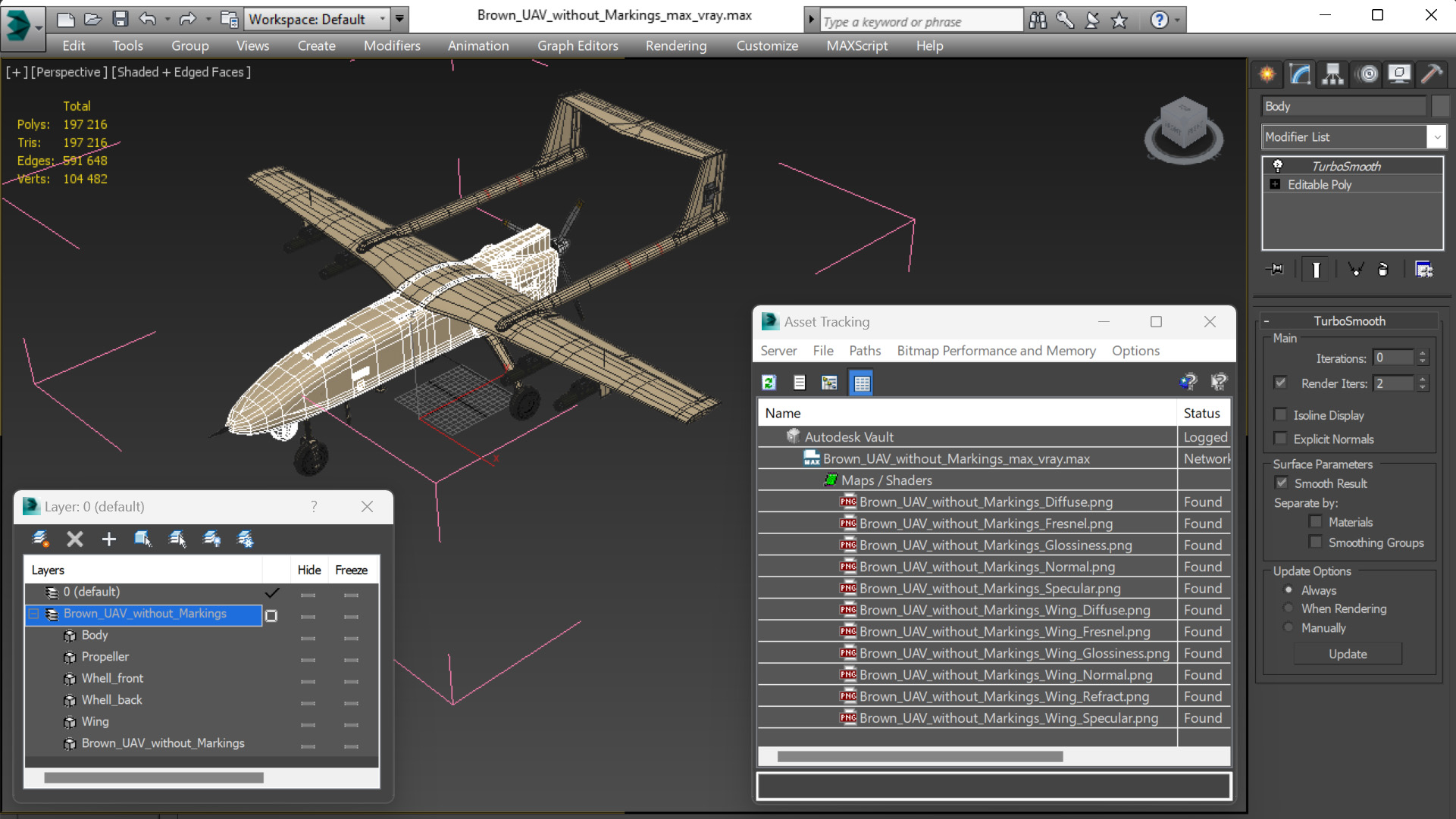Screen dimensions: 1456x819
Task: Toggle TurboSmooth modifier lightbulb visibility
Action: (1278, 166)
